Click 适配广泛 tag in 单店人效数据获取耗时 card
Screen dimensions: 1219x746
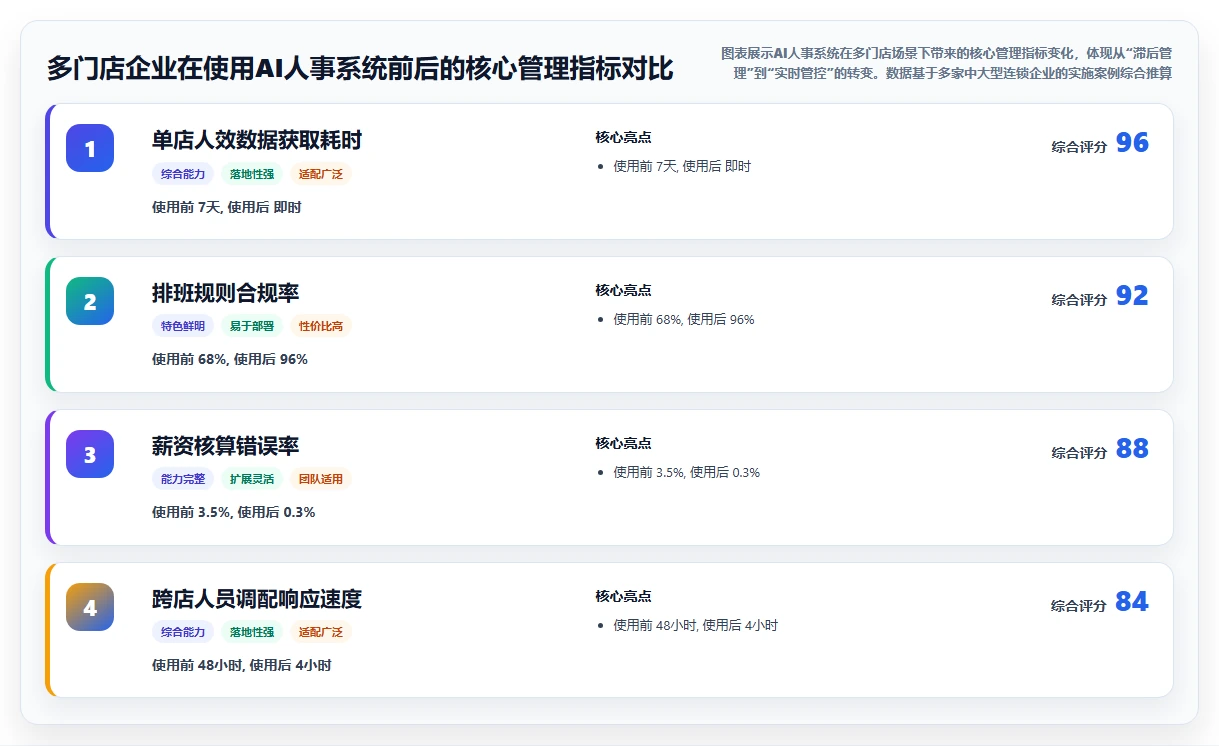[321, 174]
